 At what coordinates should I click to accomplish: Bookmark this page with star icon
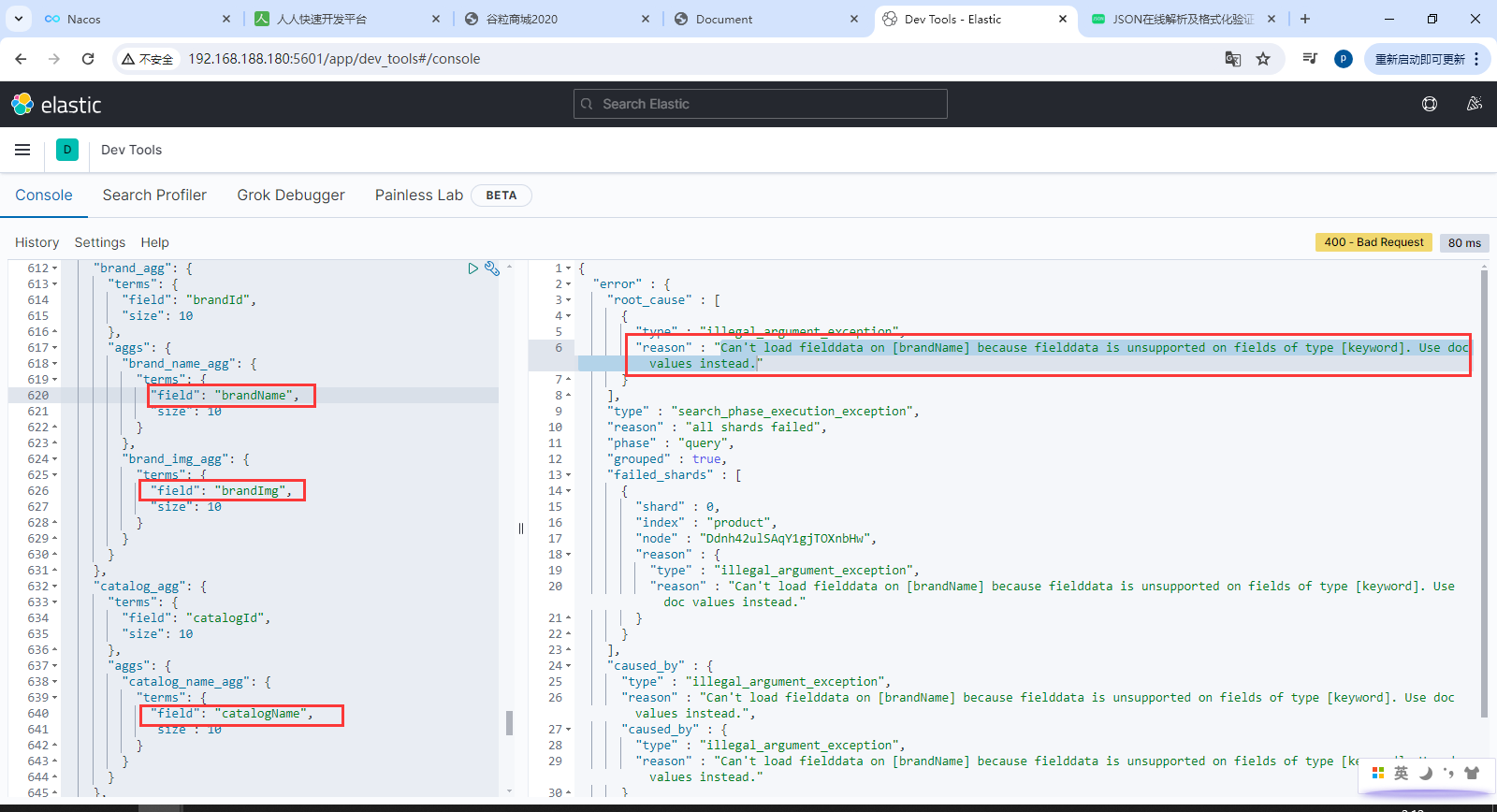[x=1263, y=59]
